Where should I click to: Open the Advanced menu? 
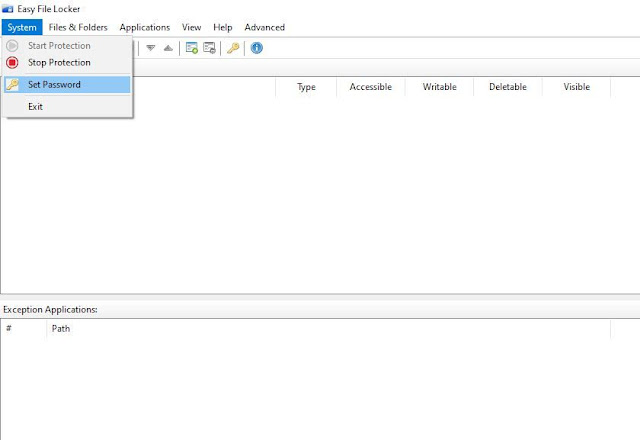tap(264, 27)
